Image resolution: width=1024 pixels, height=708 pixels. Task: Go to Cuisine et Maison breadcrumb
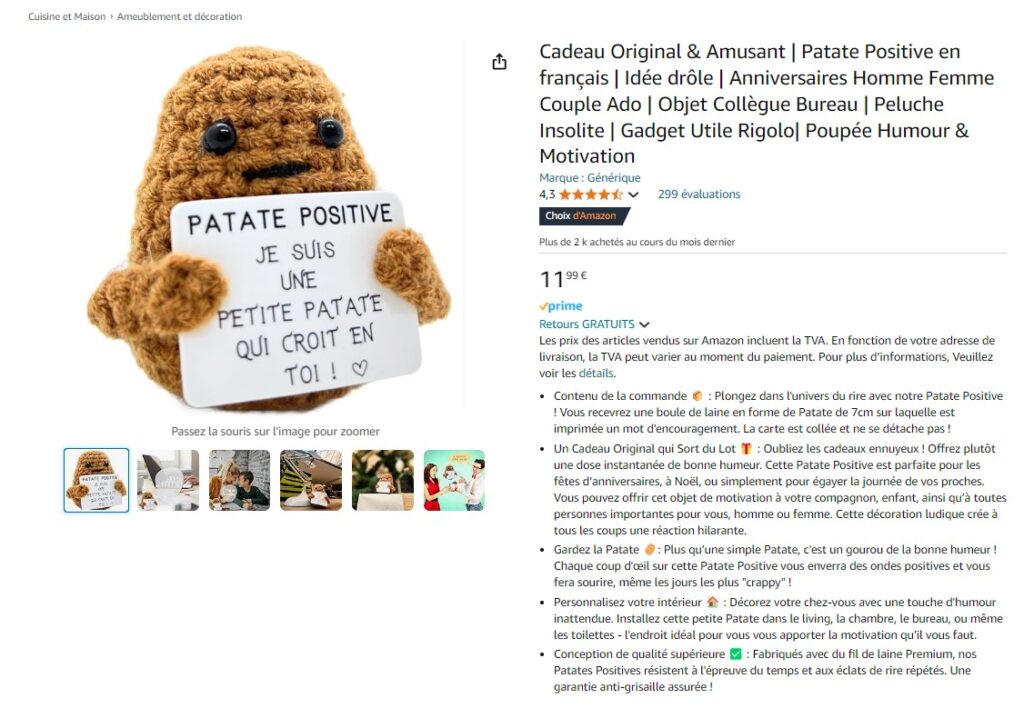67,16
